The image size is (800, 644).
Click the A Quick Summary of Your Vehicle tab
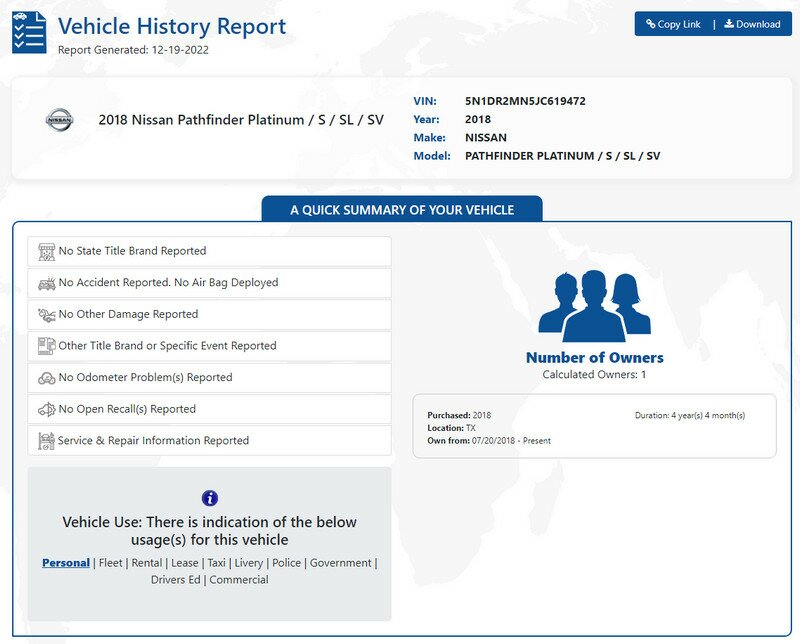point(402,209)
